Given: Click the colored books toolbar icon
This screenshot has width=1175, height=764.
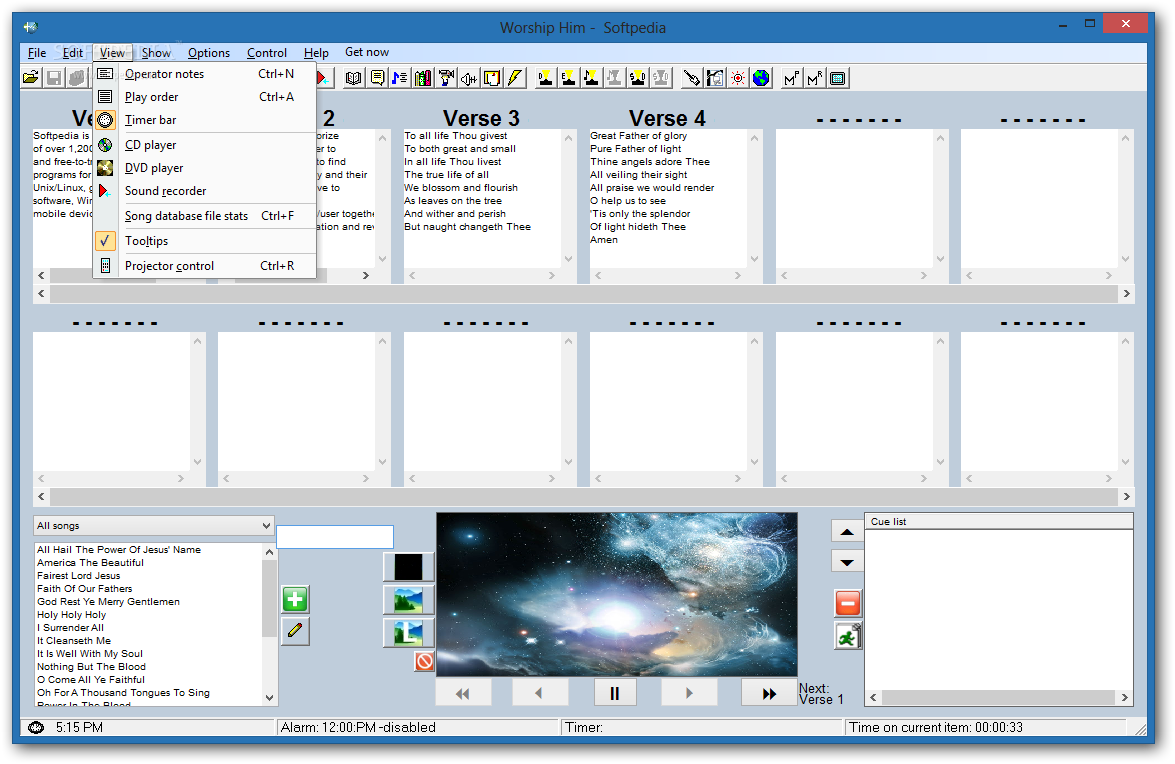Looking at the screenshot, I should 423,78.
